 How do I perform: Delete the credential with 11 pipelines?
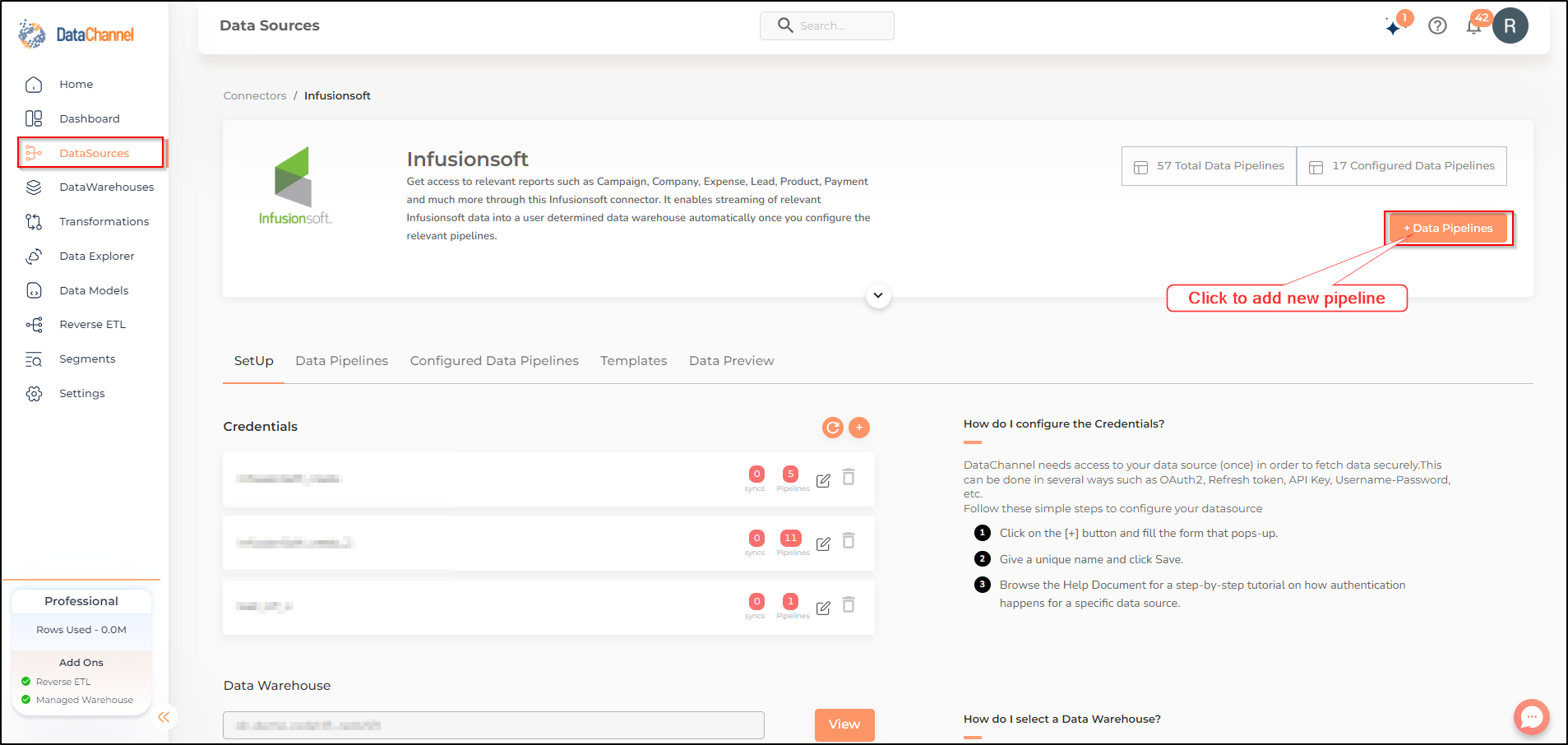pos(849,541)
